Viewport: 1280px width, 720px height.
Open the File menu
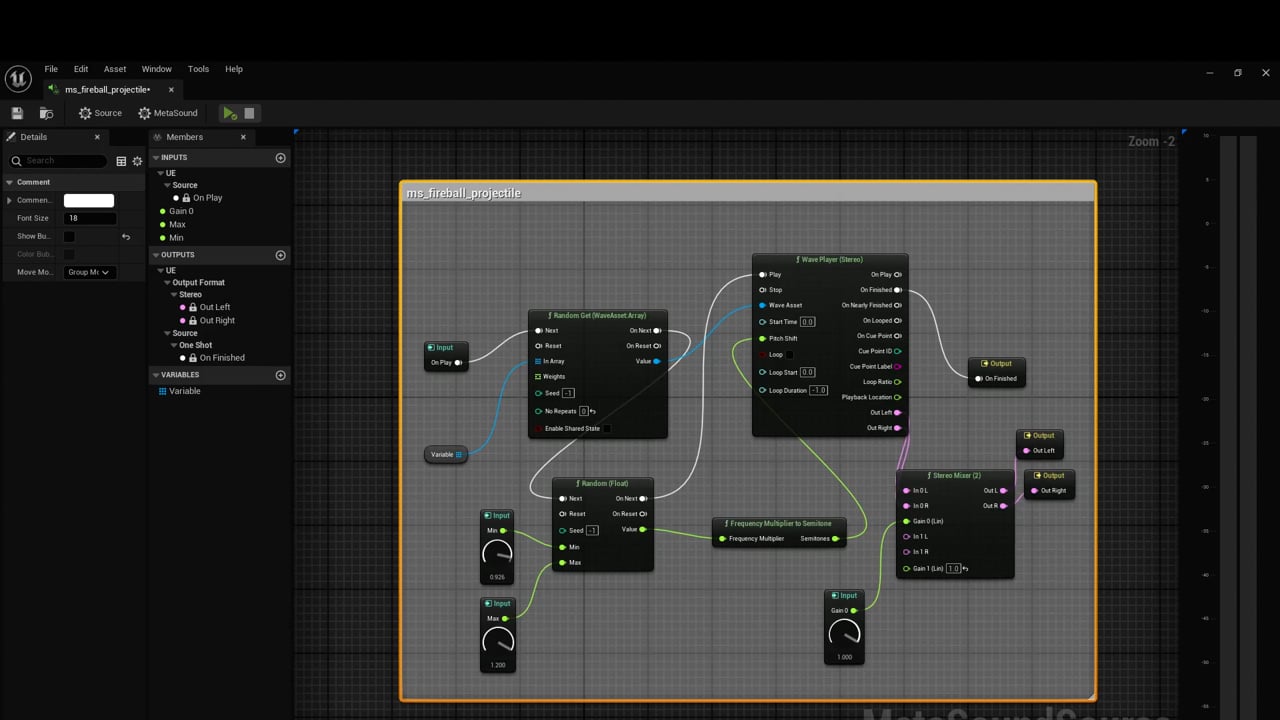point(51,69)
